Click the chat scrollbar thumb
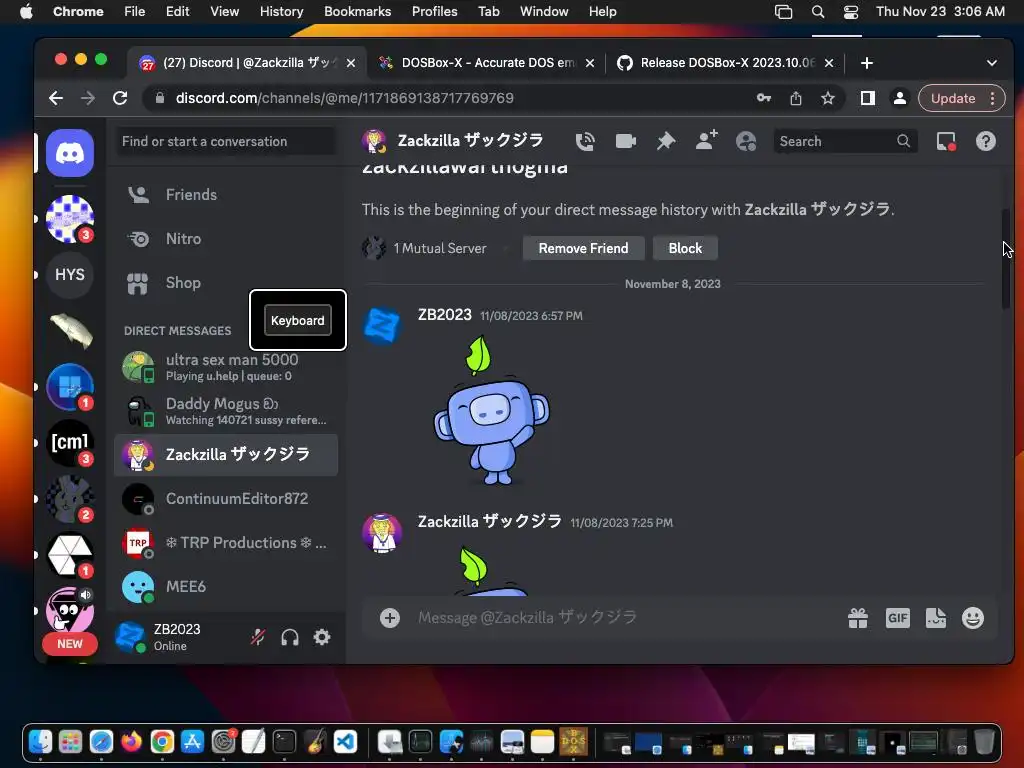The height and width of the screenshot is (768, 1024). [x=1006, y=259]
